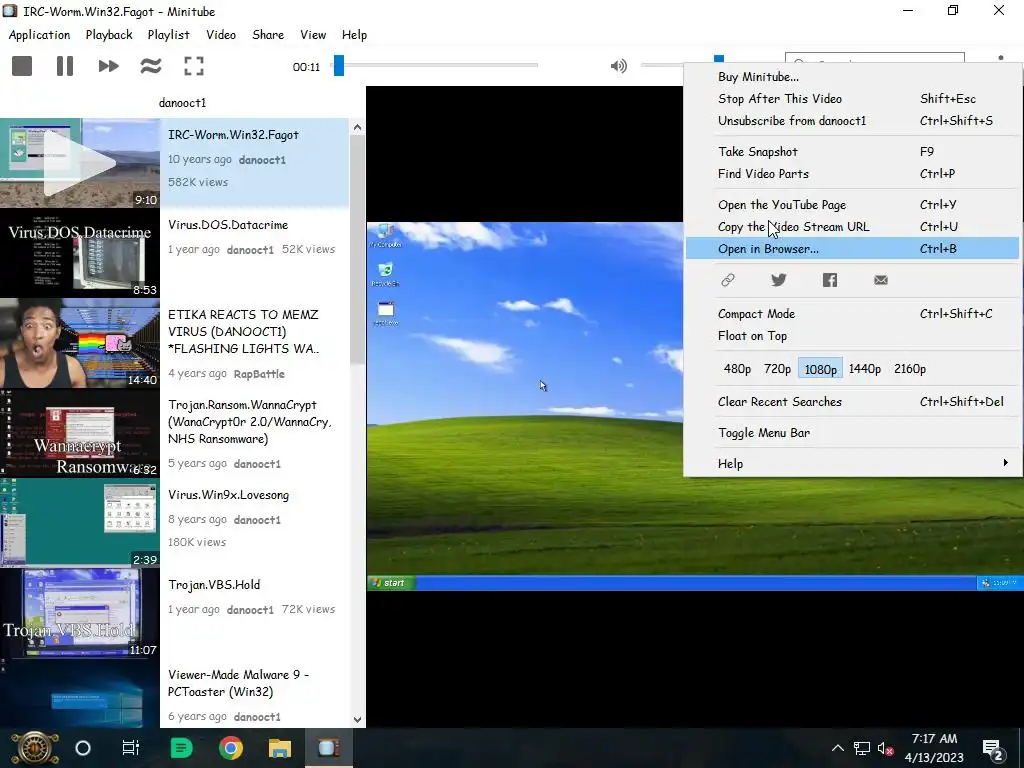Copy link icon in share row
Image resolution: width=1024 pixels, height=768 pixels.
click(x=728, y=280)
